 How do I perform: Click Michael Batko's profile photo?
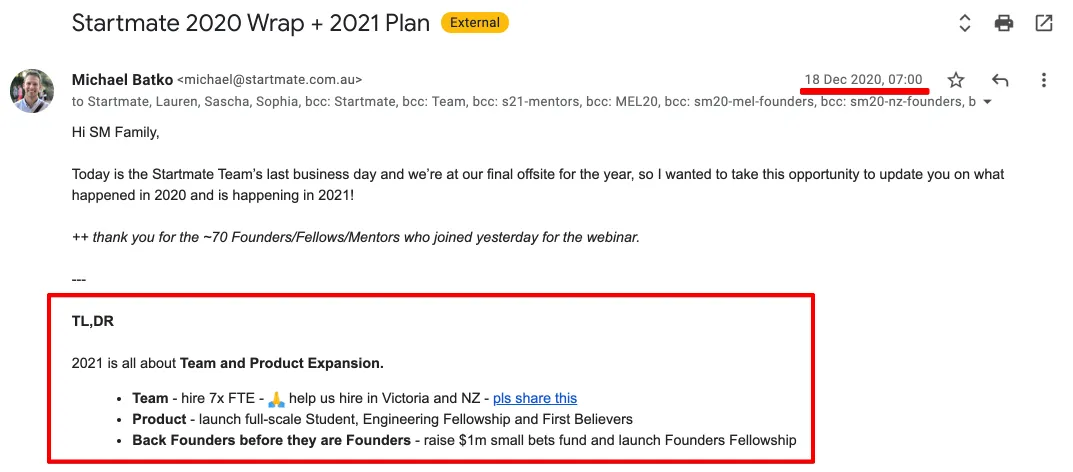pos(32,91)
